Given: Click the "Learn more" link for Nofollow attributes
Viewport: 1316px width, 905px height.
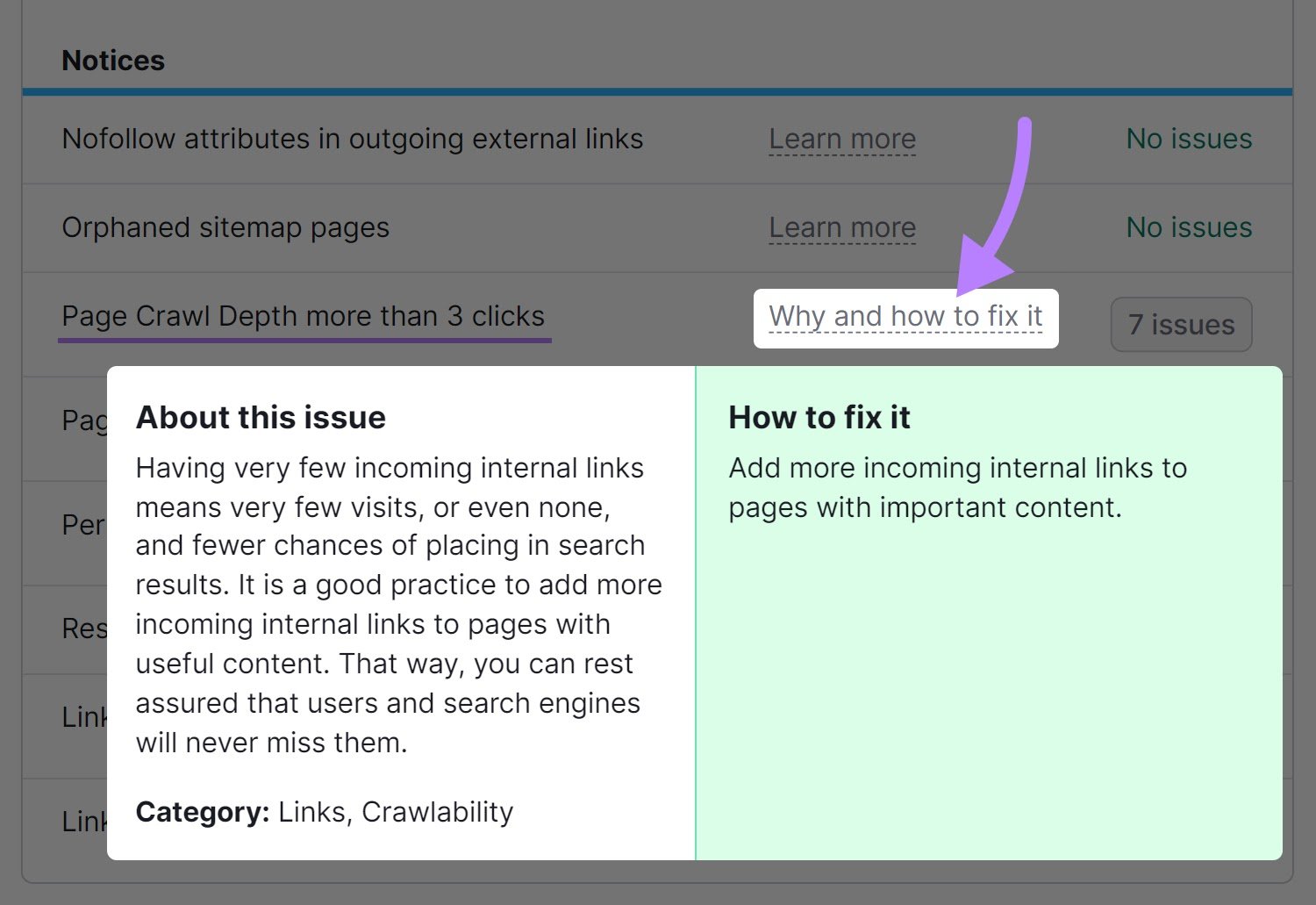Looking at the screenshot, I should 841,139.
